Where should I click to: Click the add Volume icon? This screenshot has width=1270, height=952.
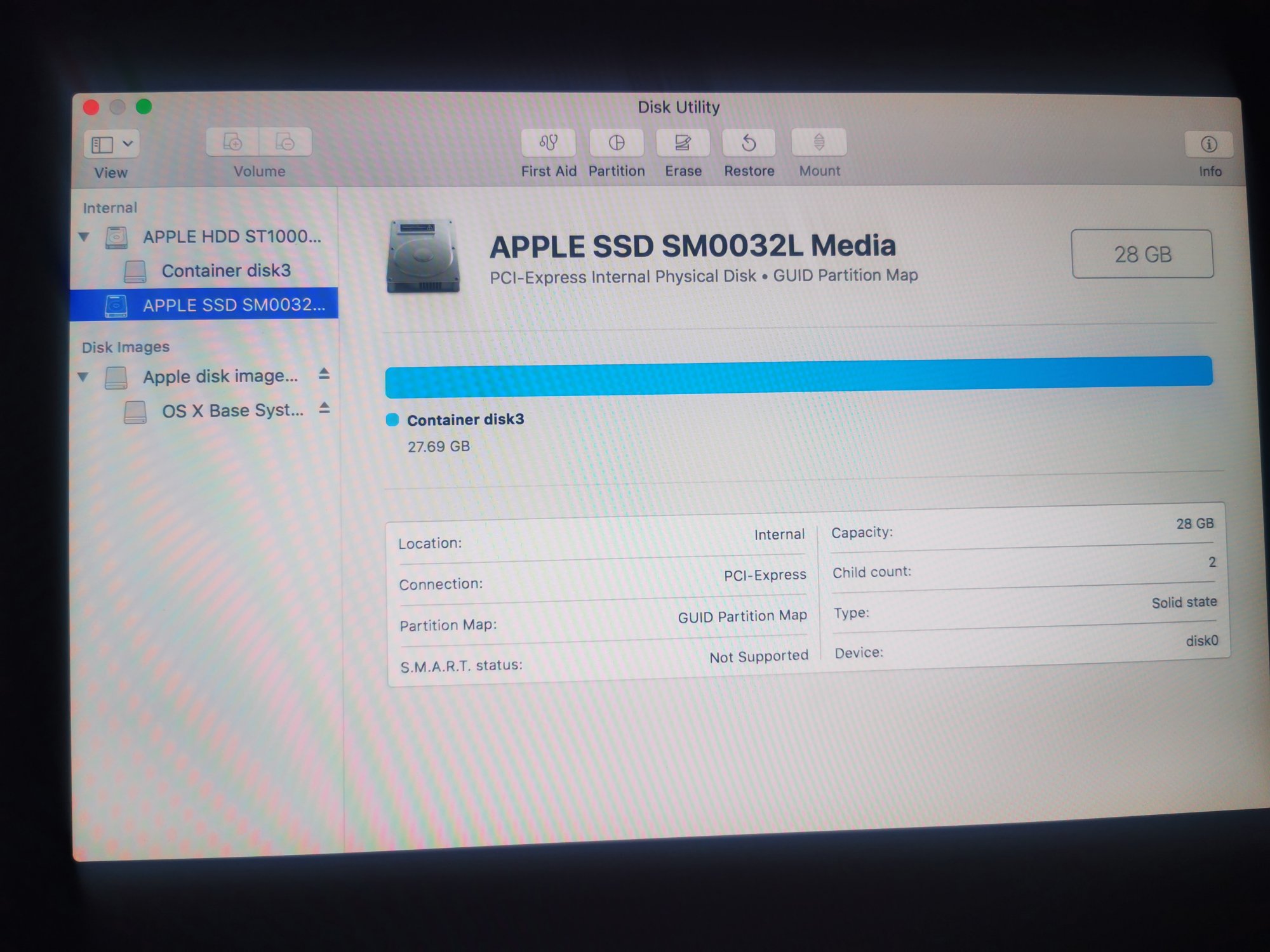point(232,142)
